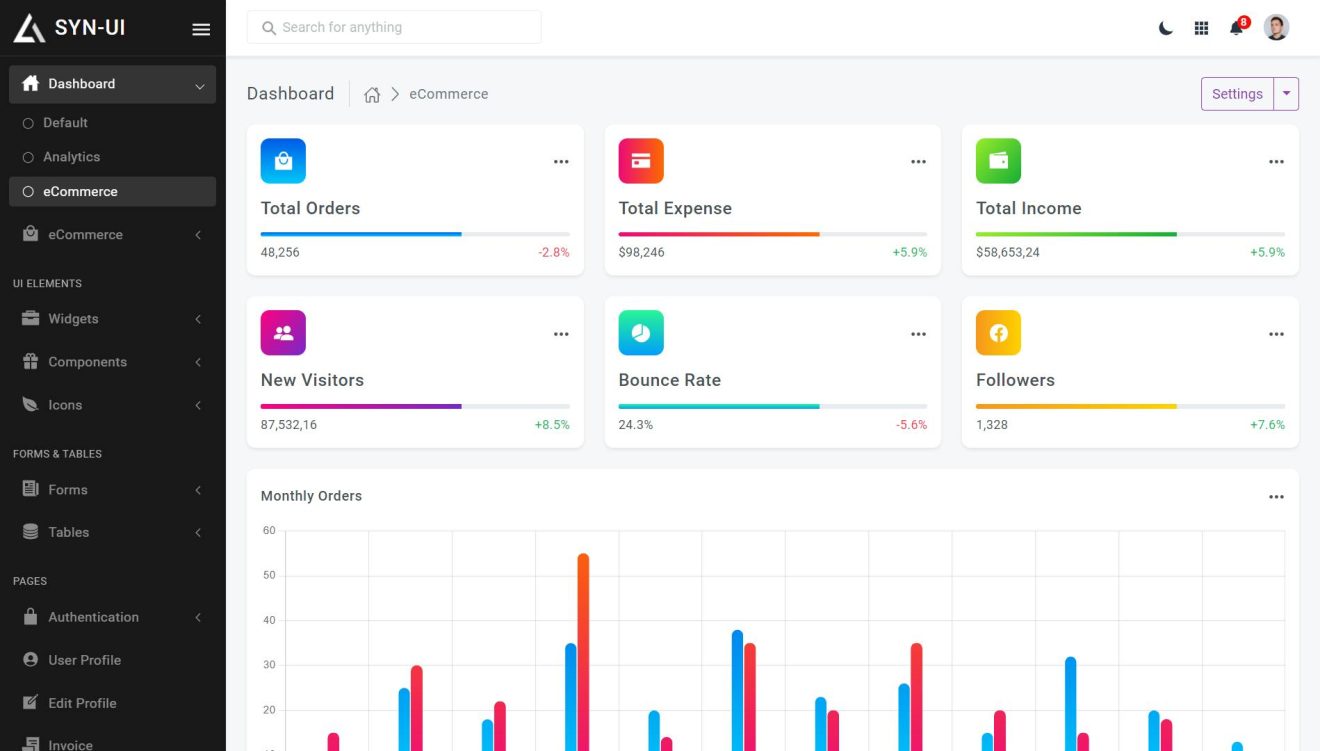Image resolution: width=1320 pixels, height=751 pixels.
Task: Click the New Visitors people icon
Action: [283, 332]
